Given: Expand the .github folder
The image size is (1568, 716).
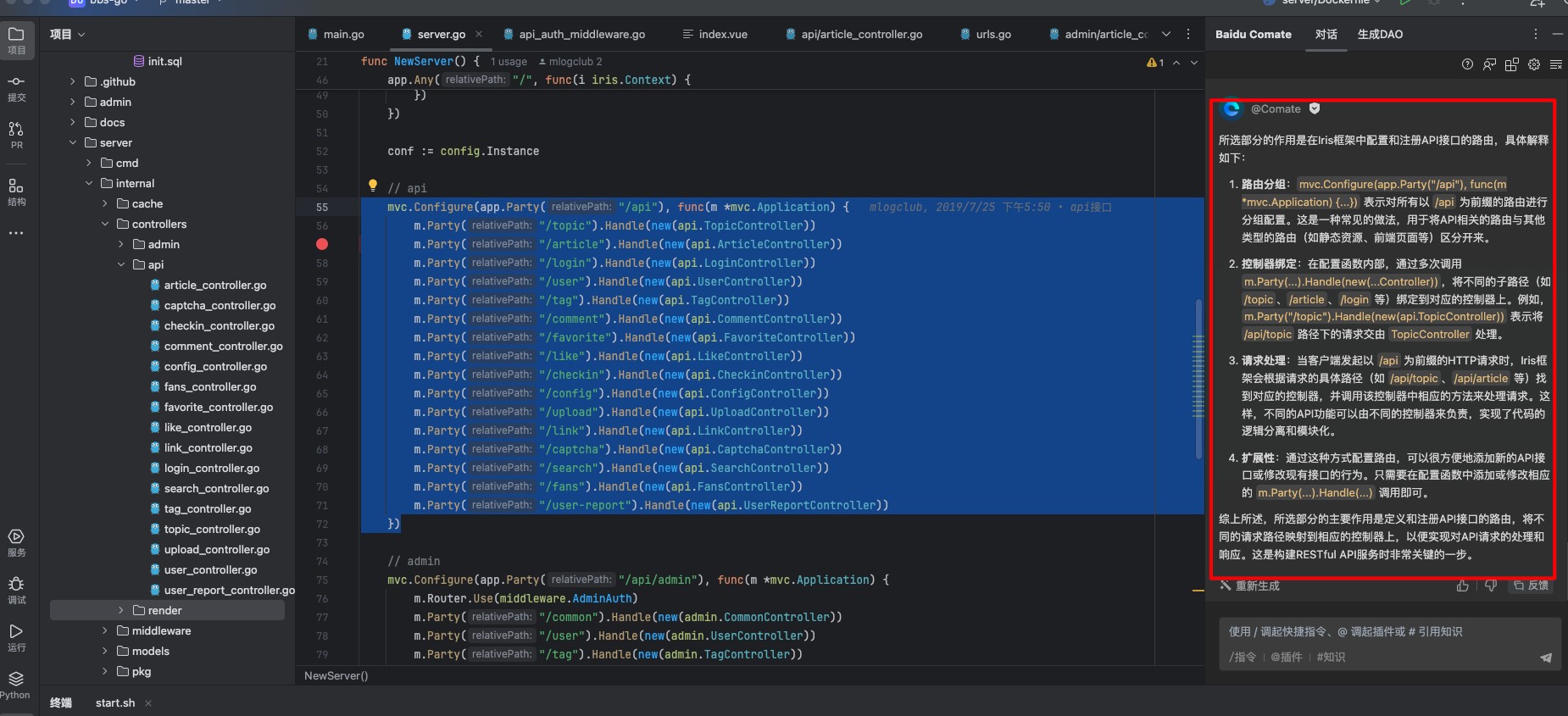Looking at the screenshot, I should click(x=72, y=81).
